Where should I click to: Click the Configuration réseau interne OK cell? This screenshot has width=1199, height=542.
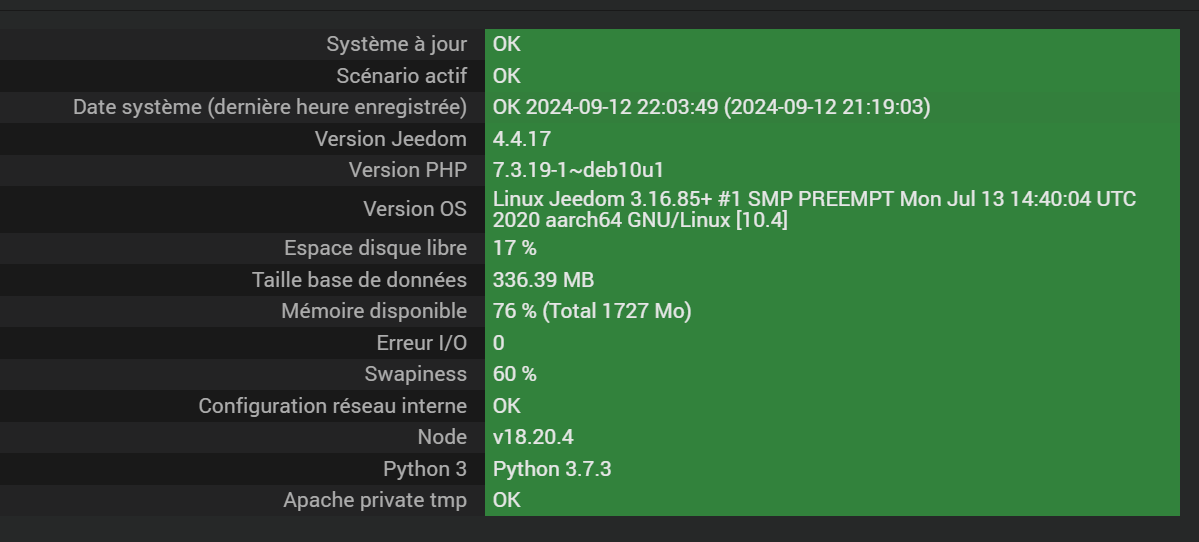tap(832, 405)
